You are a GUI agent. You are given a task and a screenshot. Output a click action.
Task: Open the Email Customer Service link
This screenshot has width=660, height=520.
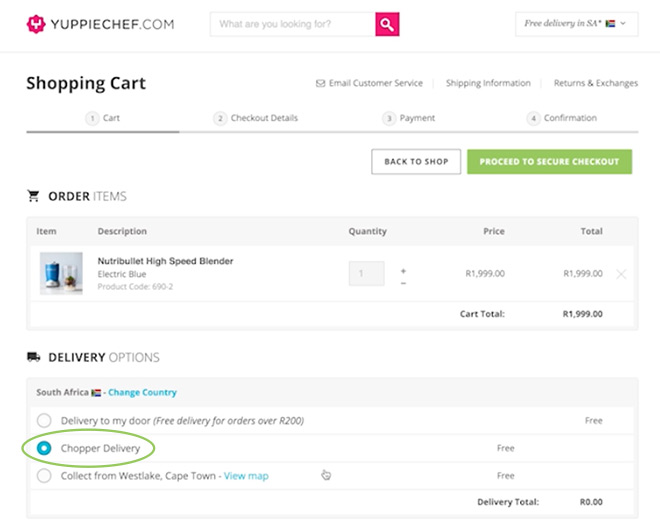click(x=375, y=83)
